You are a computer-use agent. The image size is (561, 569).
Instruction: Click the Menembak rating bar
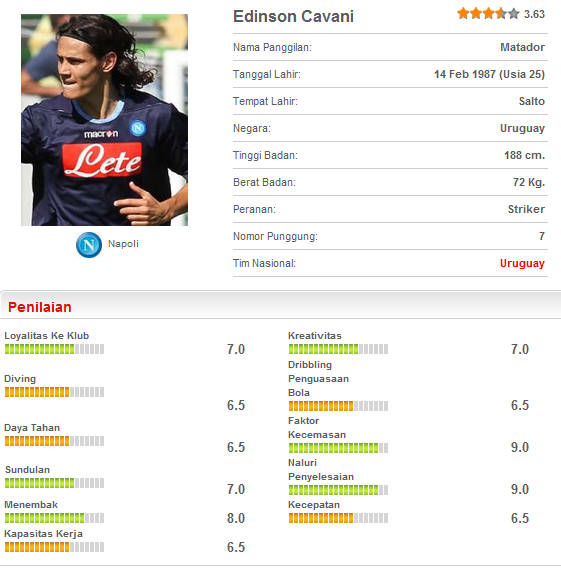[54, 518]
